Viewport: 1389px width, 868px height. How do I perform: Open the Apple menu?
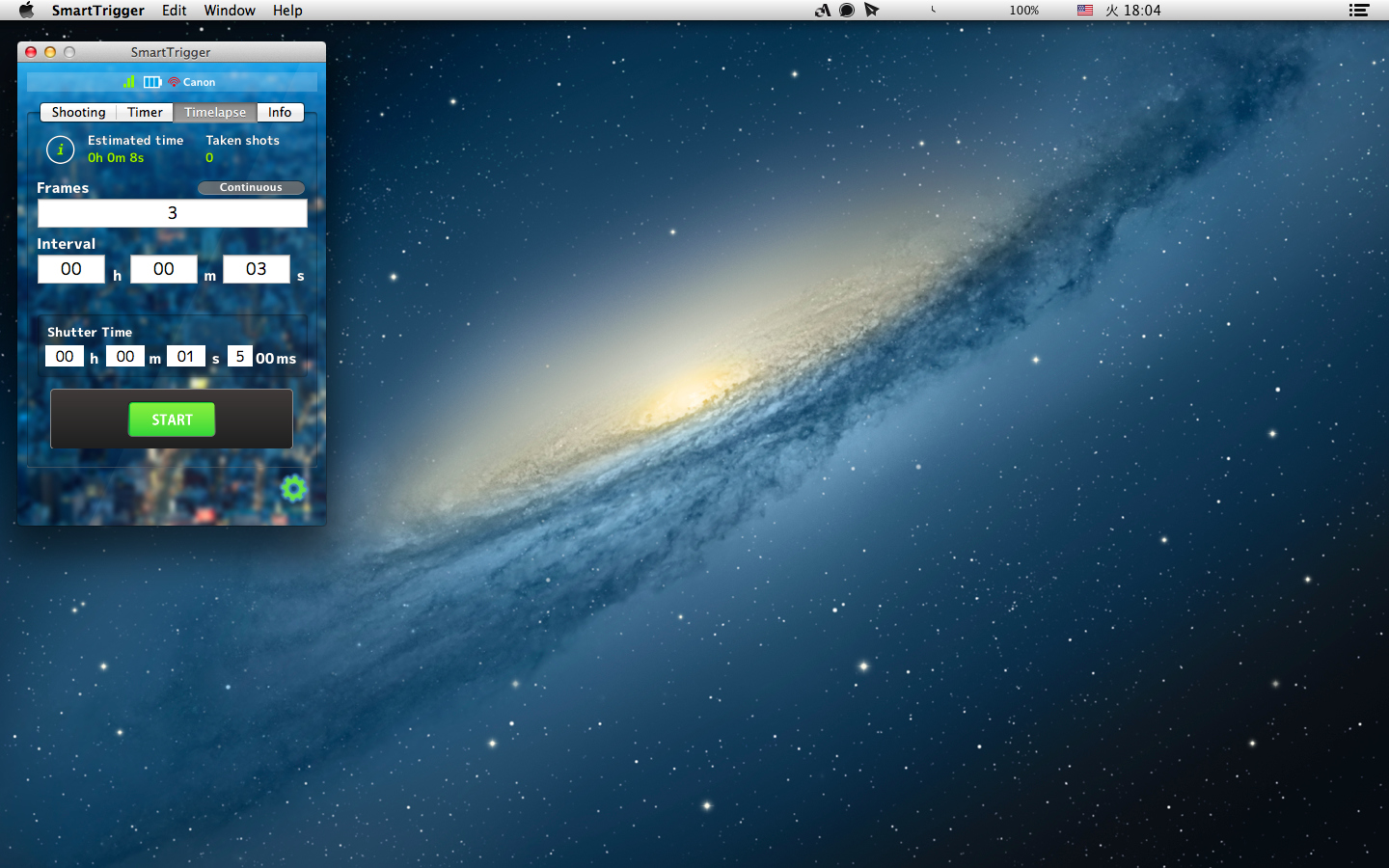point(26,10)
